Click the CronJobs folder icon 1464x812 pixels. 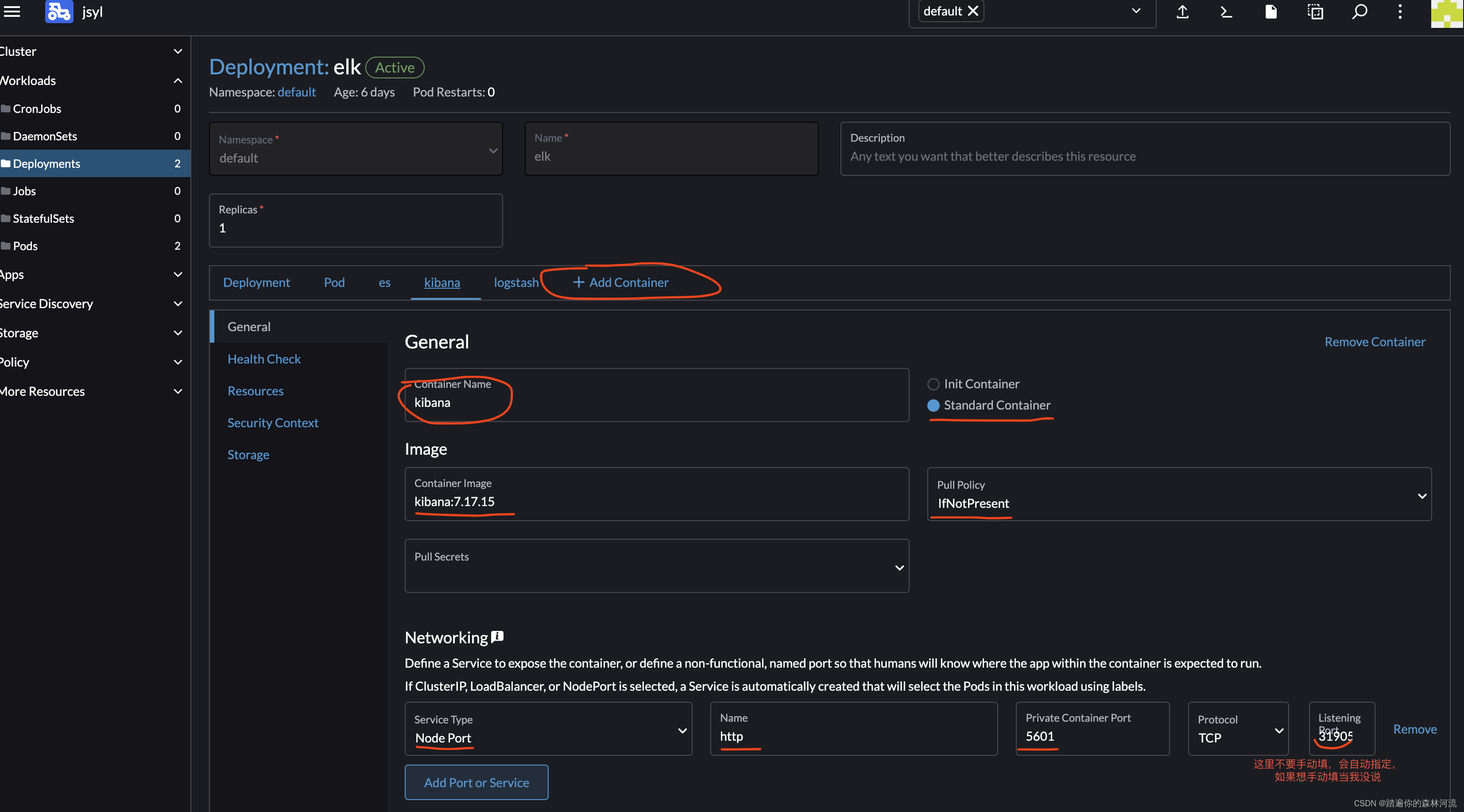6,108
